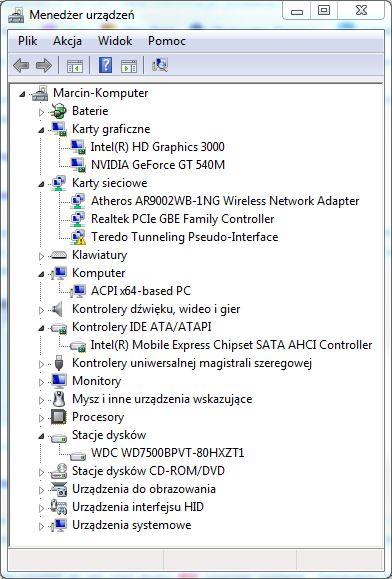Select Intel Mobile Express Chipset SATA AHCI Controller
Screen dimensions: 392x579
pyautogui.click(x=231, y=345)
